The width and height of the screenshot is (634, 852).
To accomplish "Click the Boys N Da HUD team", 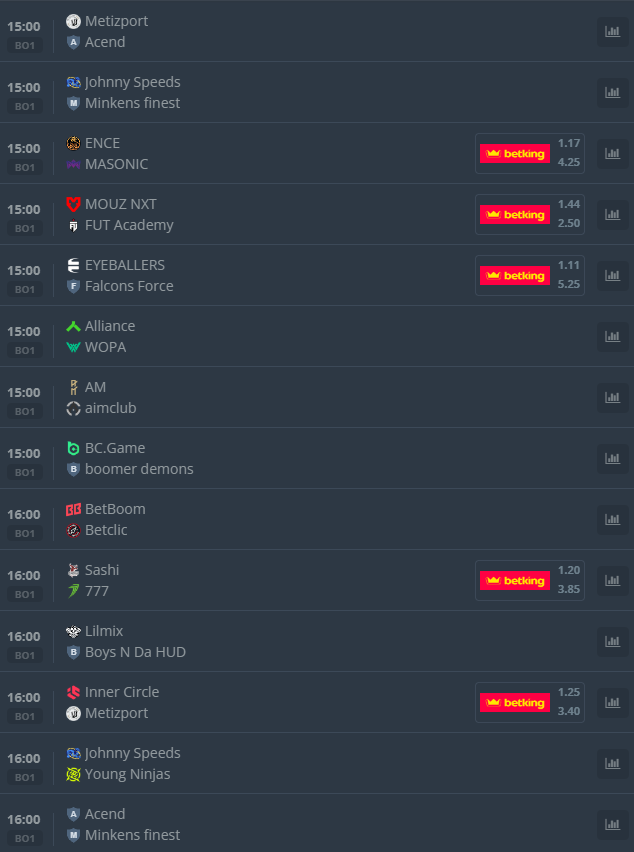I will click(135, 652).
